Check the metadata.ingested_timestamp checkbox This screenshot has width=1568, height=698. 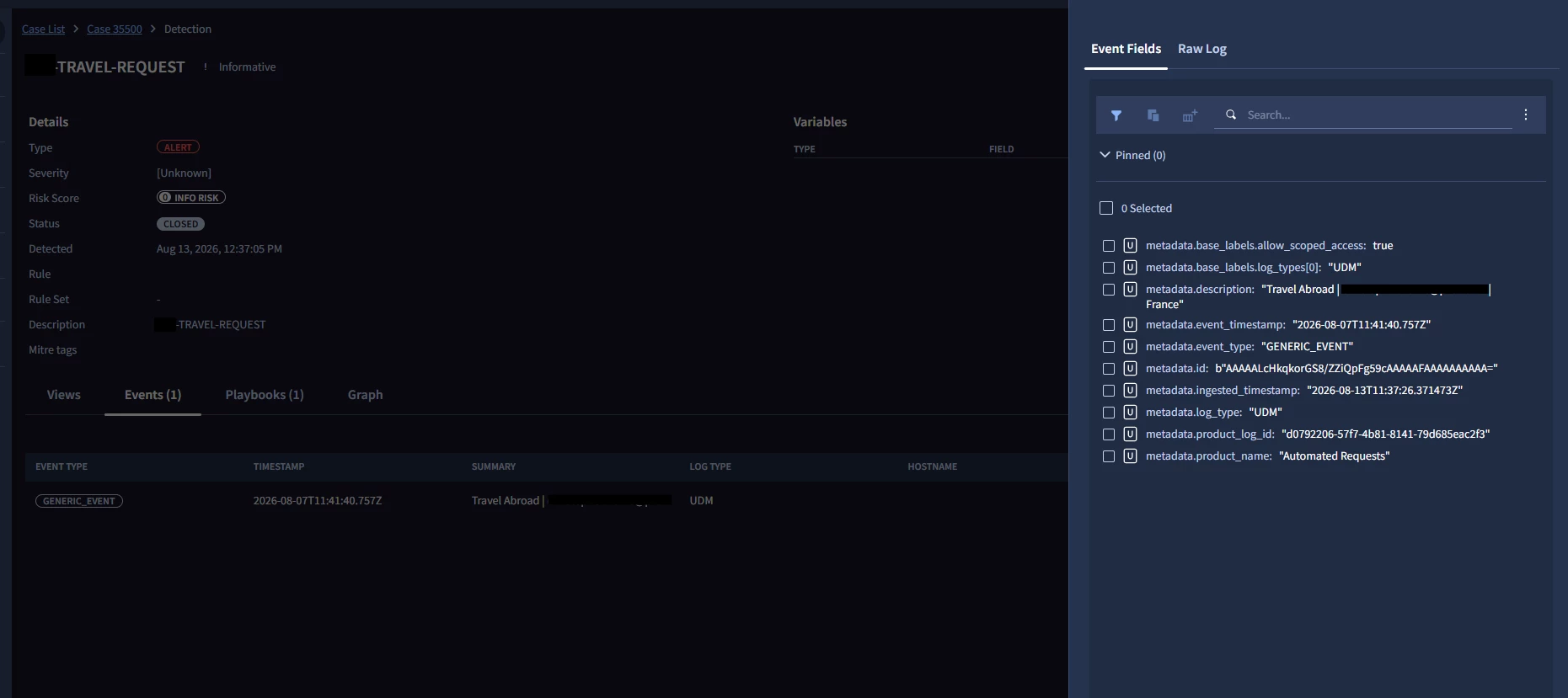1109,391
